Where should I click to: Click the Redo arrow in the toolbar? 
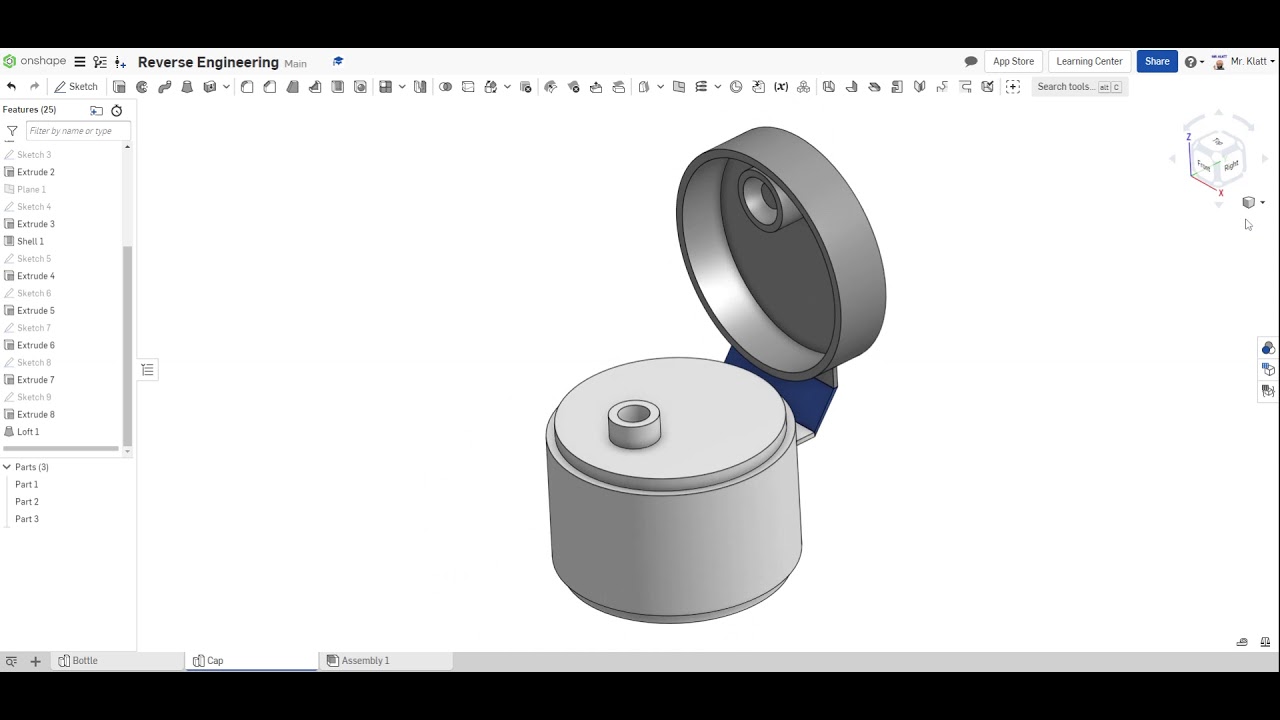pos(35,87)
